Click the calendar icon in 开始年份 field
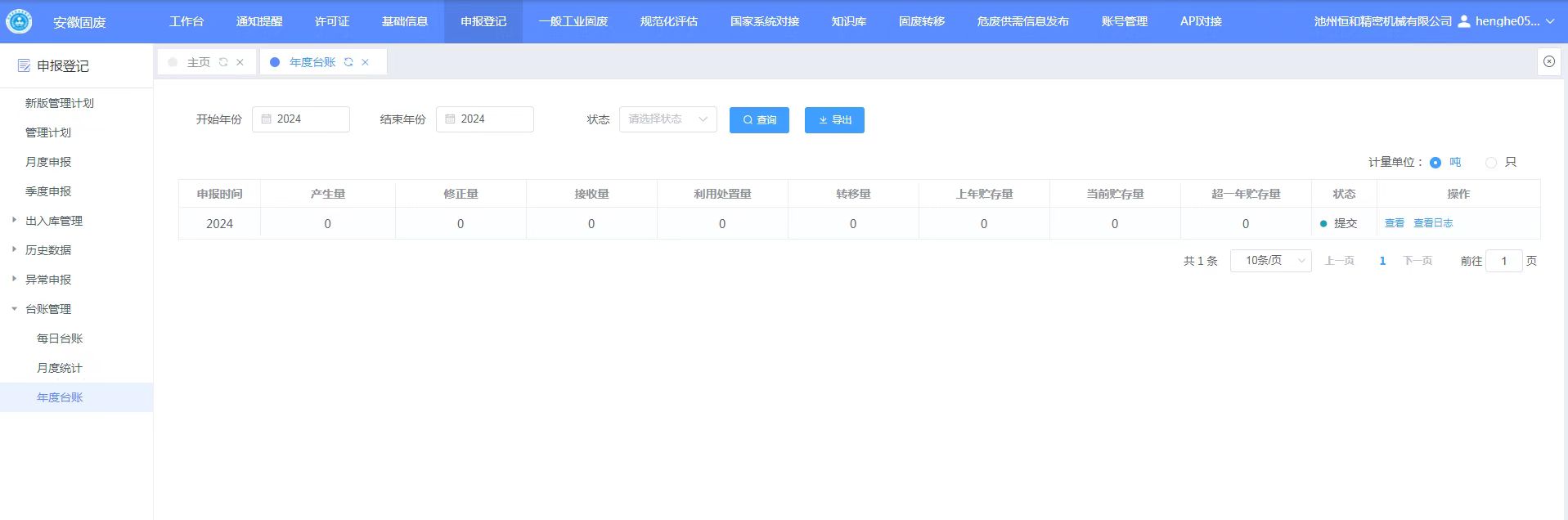The image size is (1568, 520). click(x=266, y=119)
